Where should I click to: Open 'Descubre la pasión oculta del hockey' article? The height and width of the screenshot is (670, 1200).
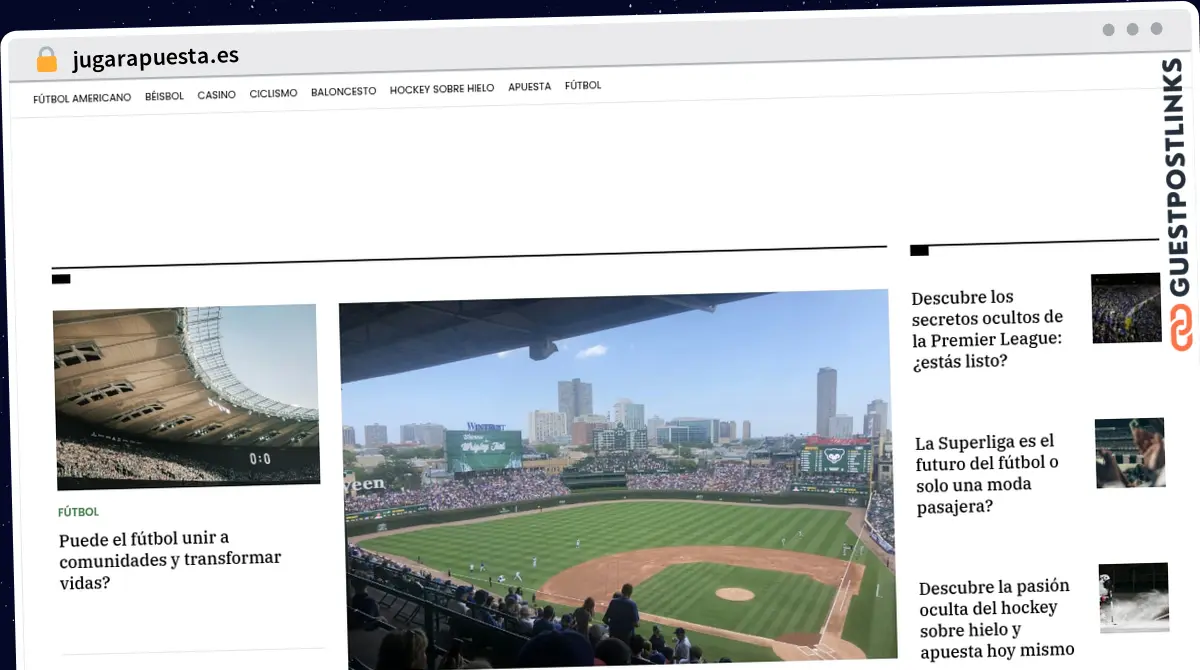[996, 618]
